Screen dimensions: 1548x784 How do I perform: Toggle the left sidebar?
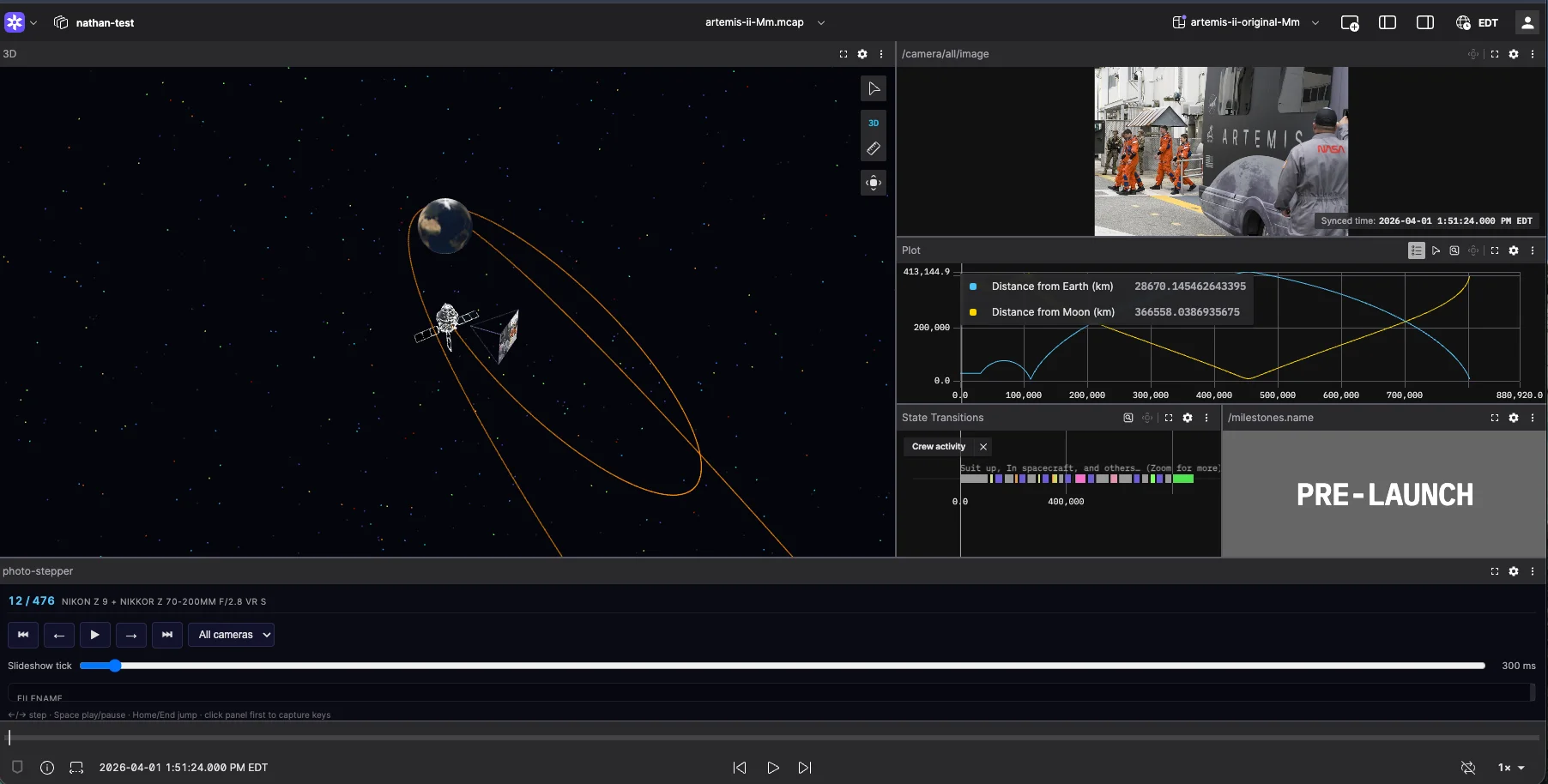[x=1388, y=22]
